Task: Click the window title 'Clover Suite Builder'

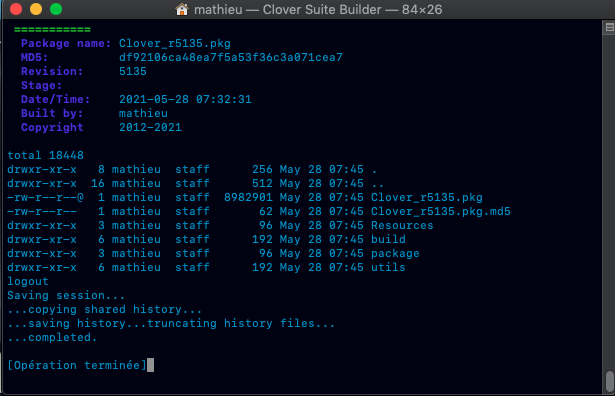Action: pyautogui.click(x=322, y=9)
